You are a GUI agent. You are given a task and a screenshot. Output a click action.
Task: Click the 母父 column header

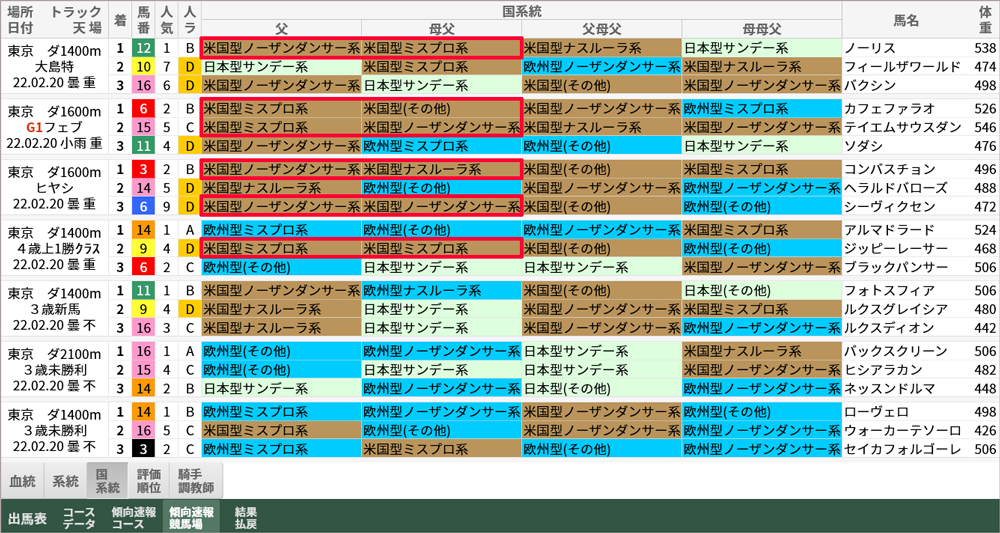pos(441,29)
